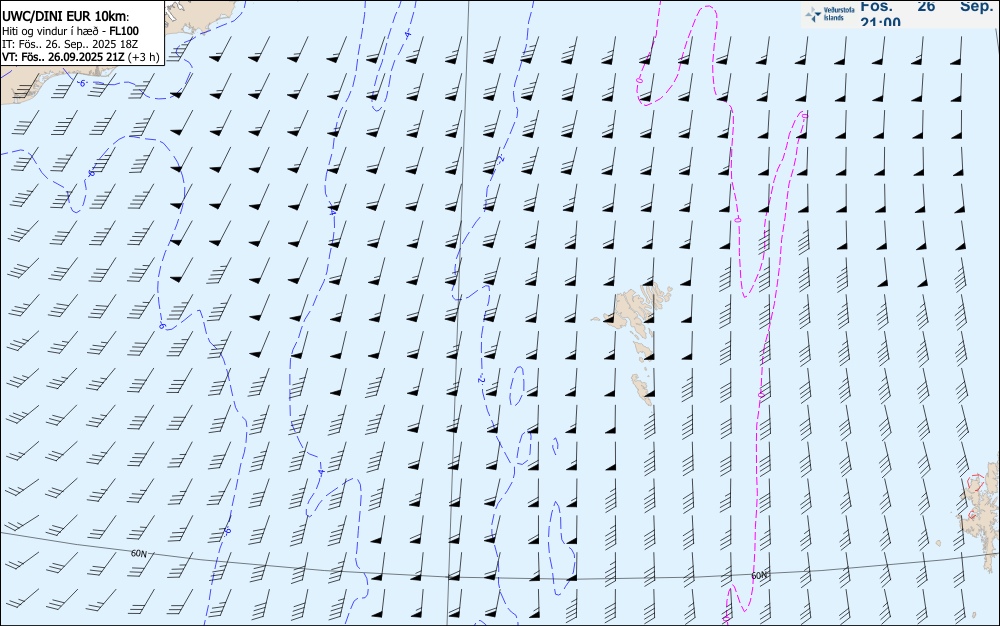
Task: Select the 'UWC/DINI EUR 10km:' title text
Action: [66, 17]
